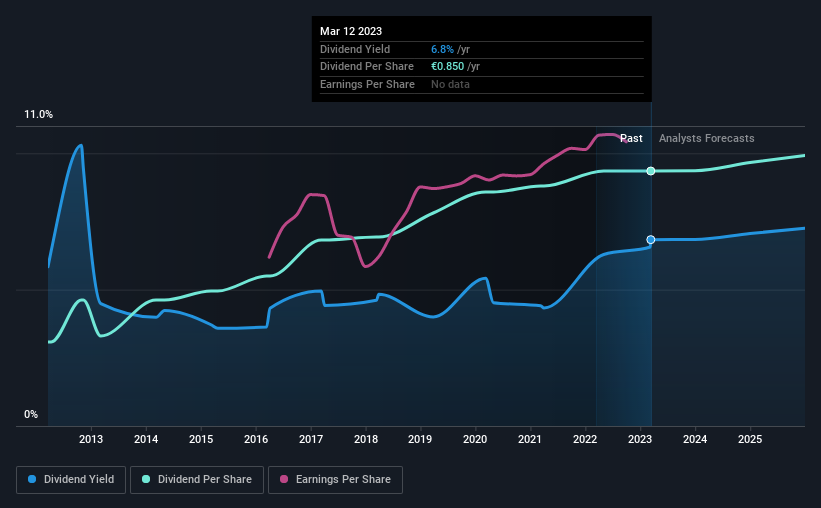Toggle the Dividend Per Share legend button
The height and width of the screenshot is (508, 821).
197,480
